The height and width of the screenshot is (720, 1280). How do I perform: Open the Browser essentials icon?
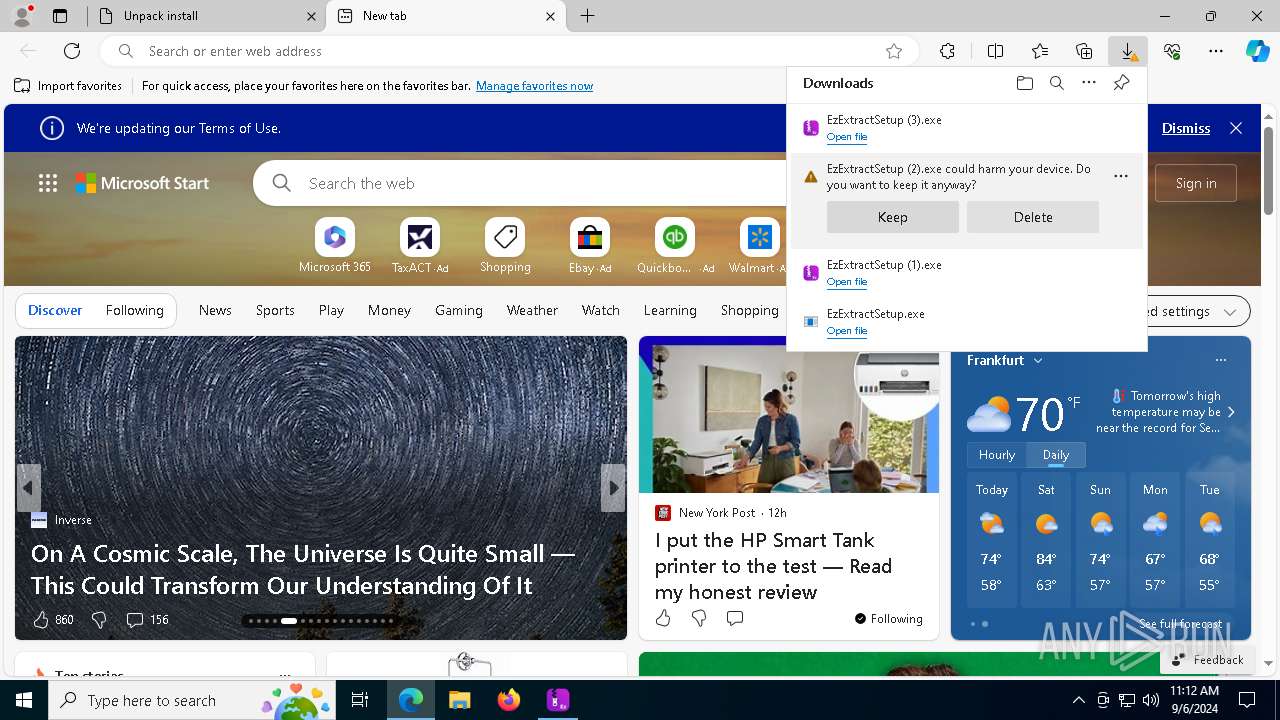[1172, 51]
